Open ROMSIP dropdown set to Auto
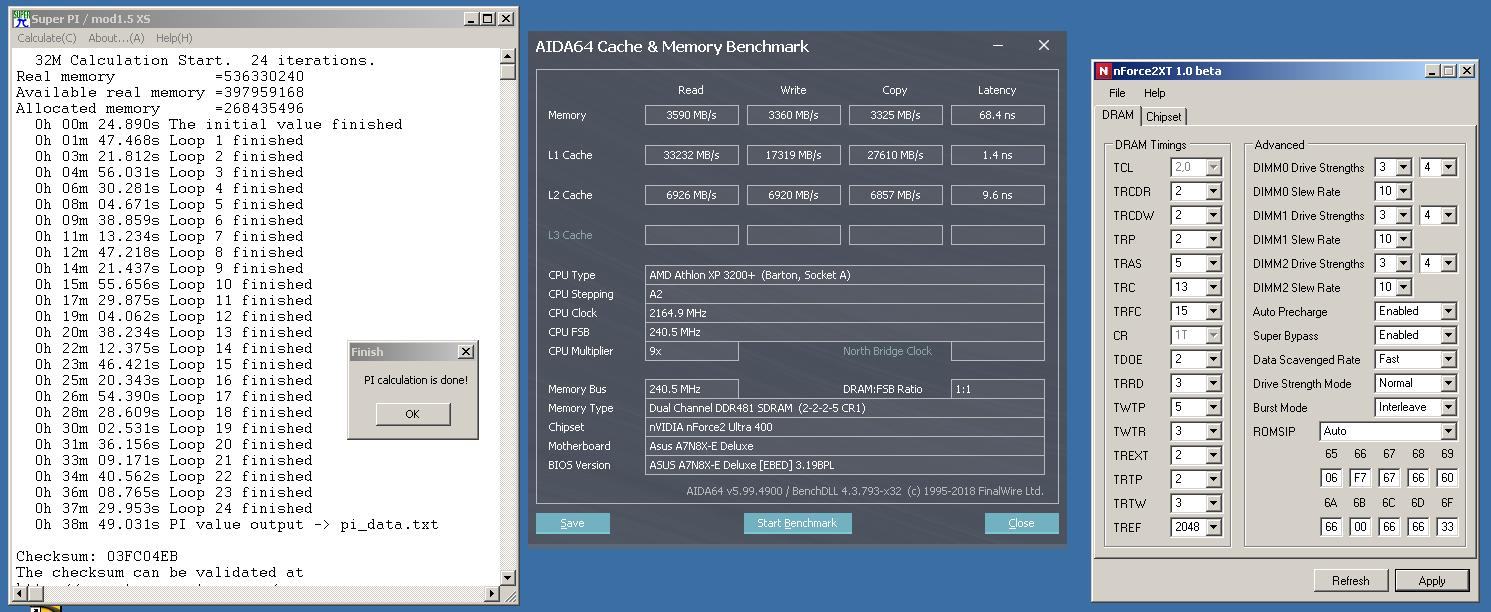The image size is (1491, 612). (1447, 432)
